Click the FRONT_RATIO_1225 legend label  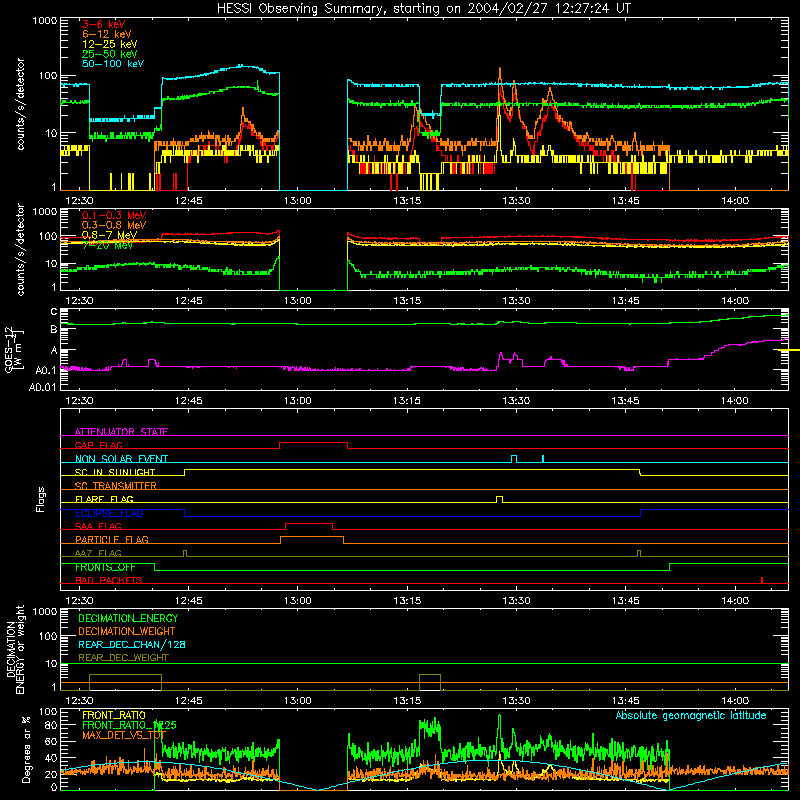(x=129, y=725)
